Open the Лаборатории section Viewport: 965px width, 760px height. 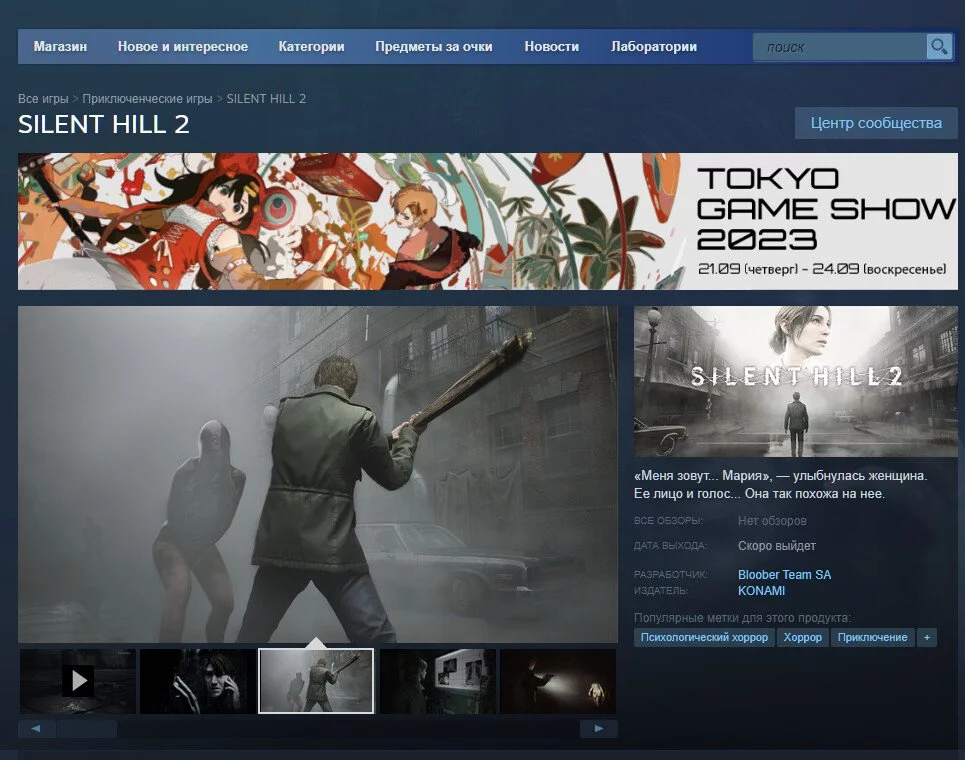[654, 47]
